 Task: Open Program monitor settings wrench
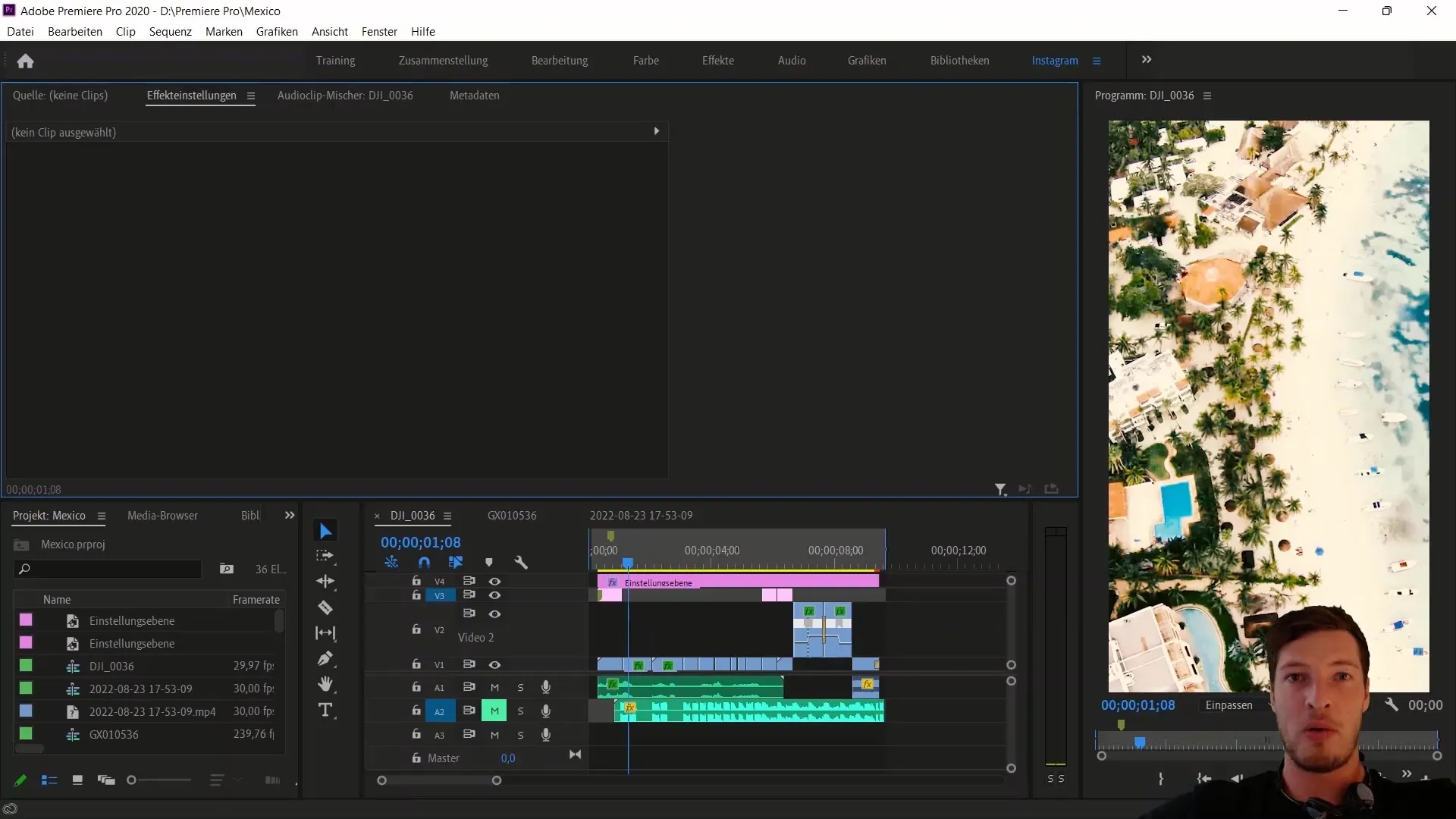(1392, 704)
